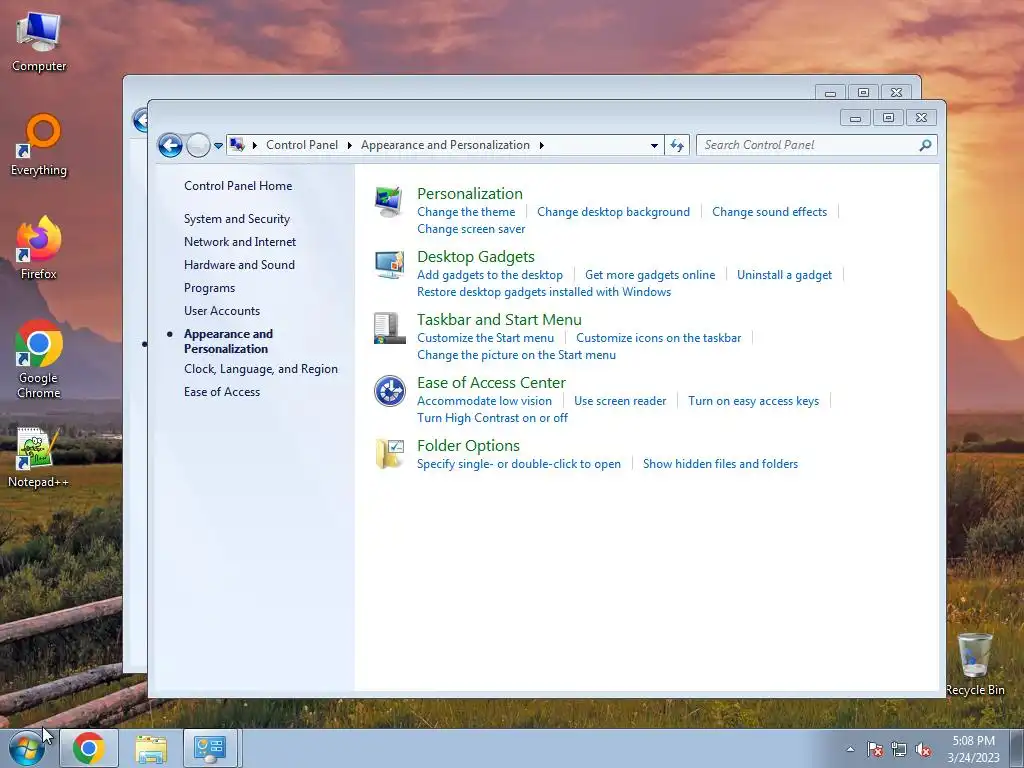Viewport: 1024px width, 768px height.
Task: Open the Windows Start orb
Action: click(x=27, y=748)
